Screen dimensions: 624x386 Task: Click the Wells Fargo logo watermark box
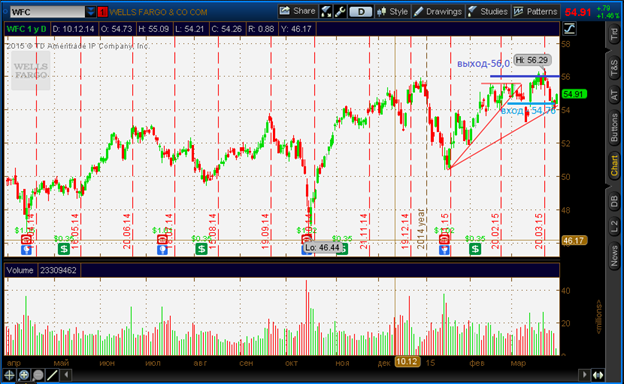pyautogui.click(x=31, y=70)
